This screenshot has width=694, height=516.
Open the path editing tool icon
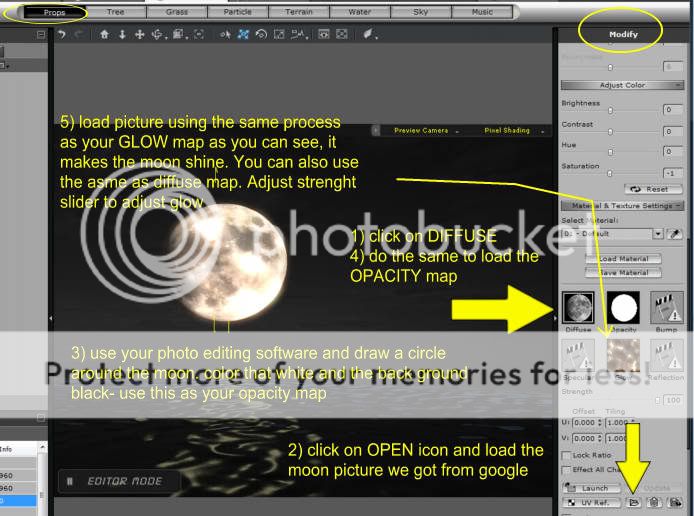point(299,35)
